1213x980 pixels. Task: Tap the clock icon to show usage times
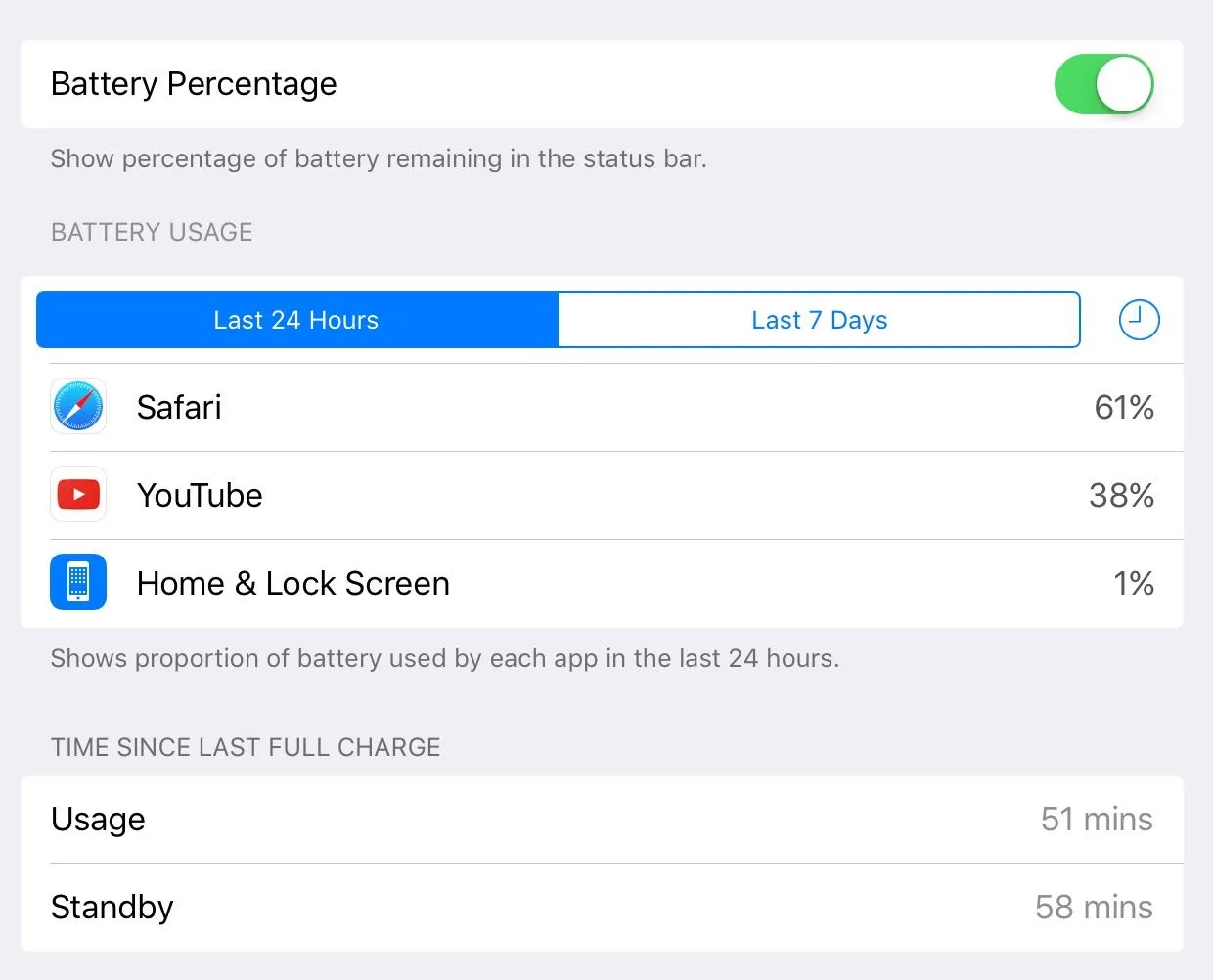1139,320
